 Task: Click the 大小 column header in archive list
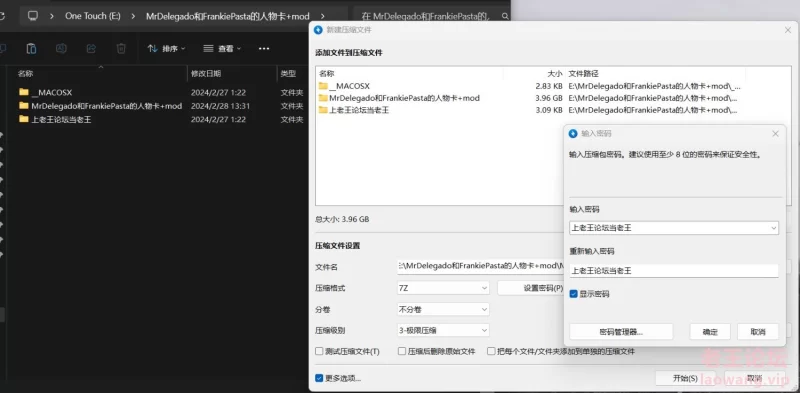tap(556, 74)
